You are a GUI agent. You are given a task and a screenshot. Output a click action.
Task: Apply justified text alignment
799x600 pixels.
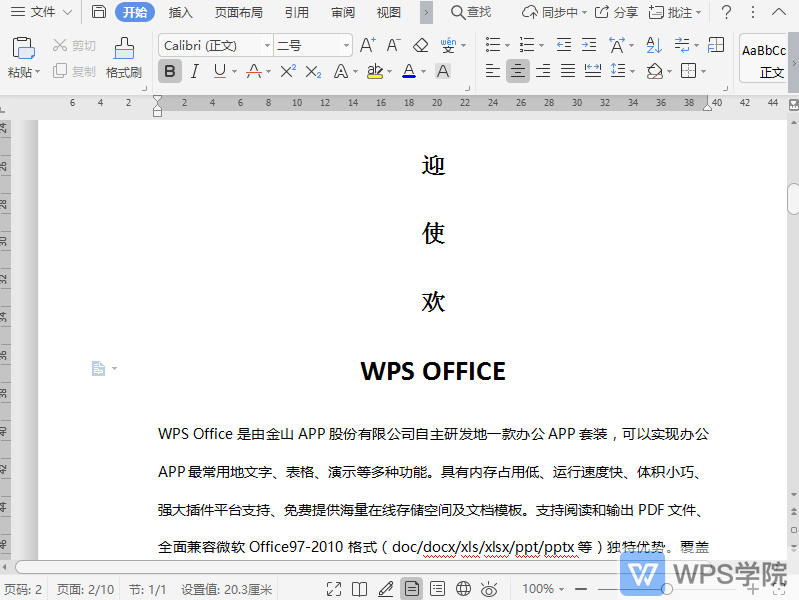568,71
